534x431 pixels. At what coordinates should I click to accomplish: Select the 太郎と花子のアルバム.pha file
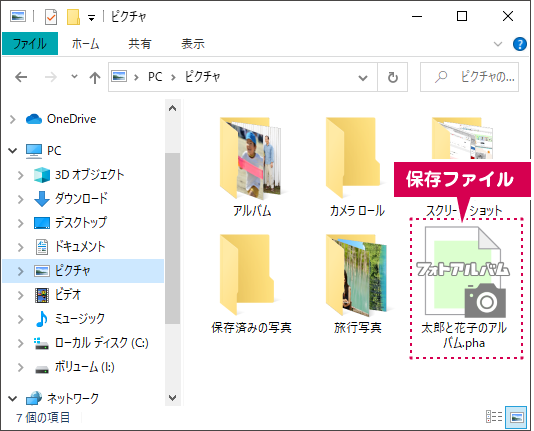click(x=464, y=289)
